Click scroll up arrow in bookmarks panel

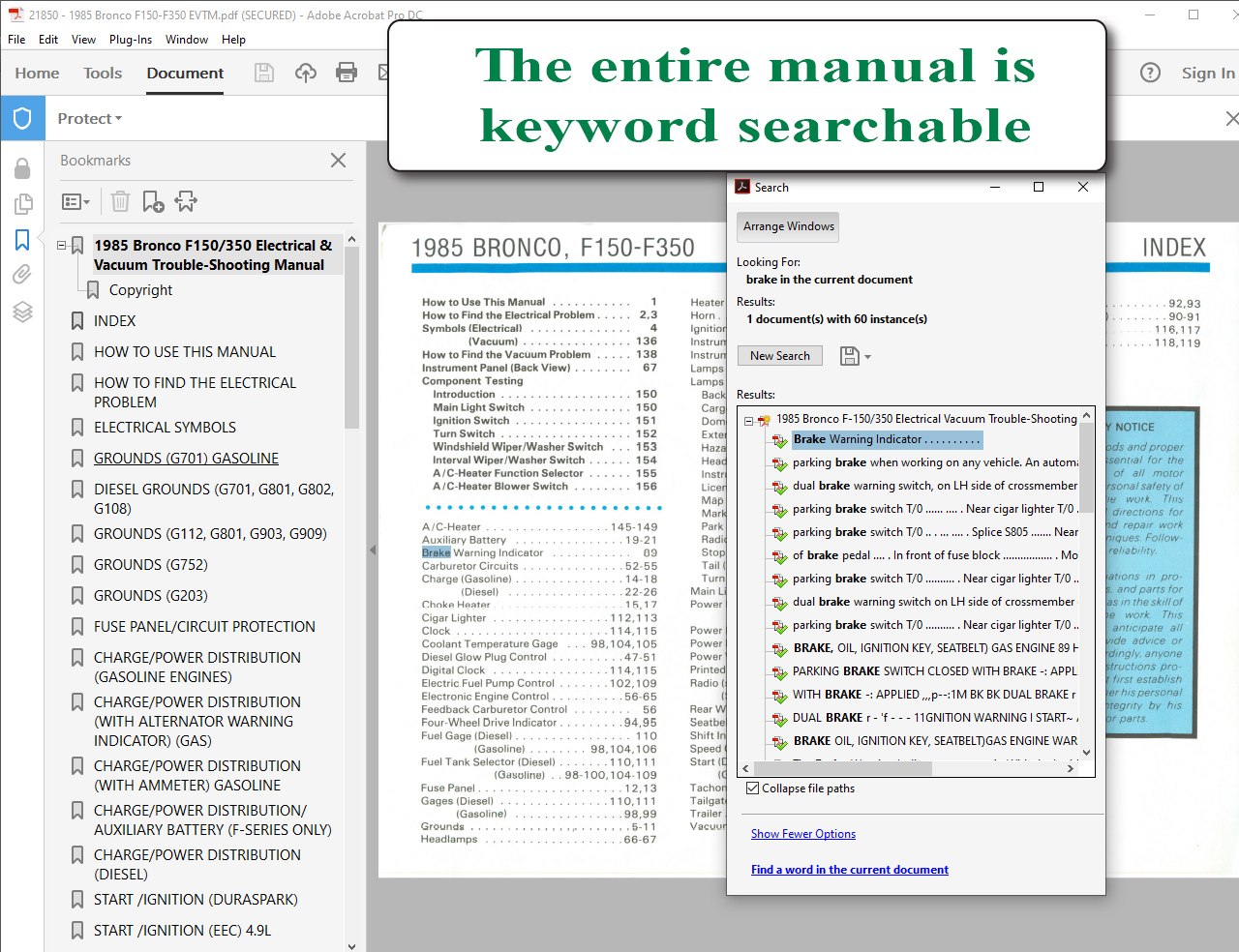(x=351, y=239)
